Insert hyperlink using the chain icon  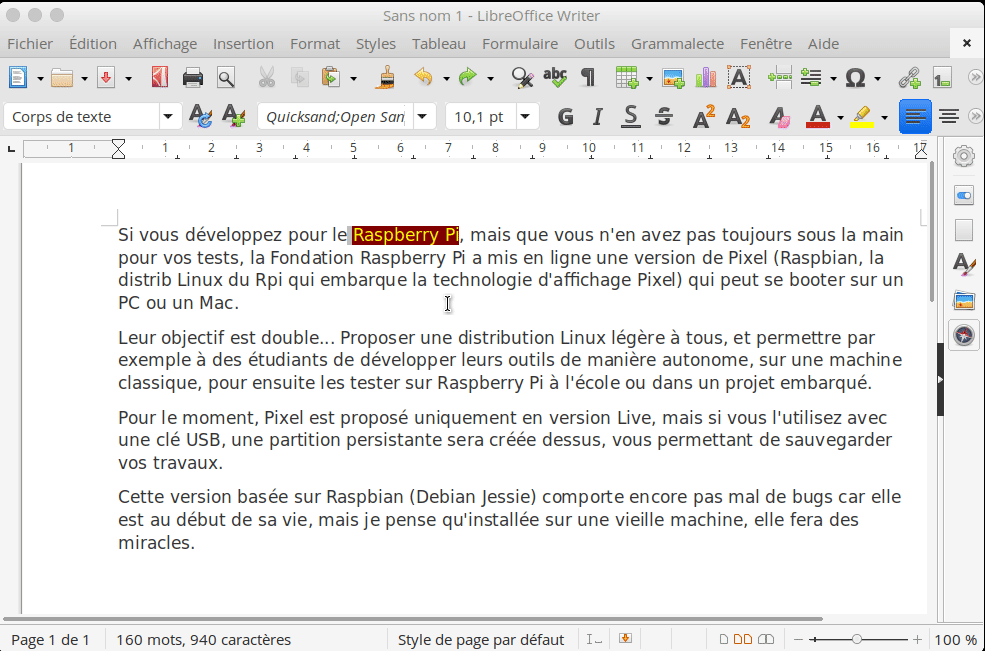coord(908,78)
